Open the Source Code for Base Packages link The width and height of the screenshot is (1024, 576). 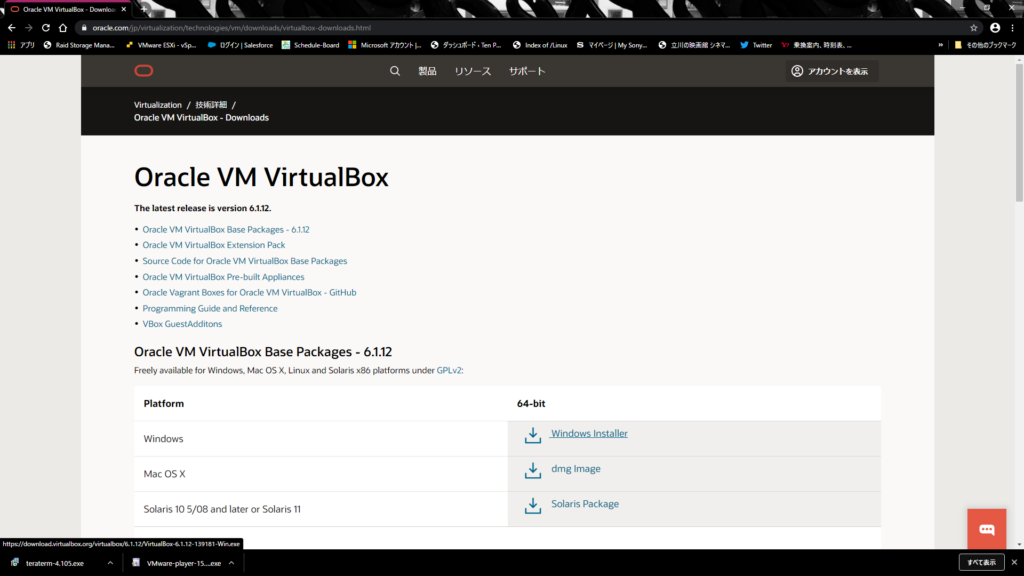pyautogui.click(x=245, y=261)
